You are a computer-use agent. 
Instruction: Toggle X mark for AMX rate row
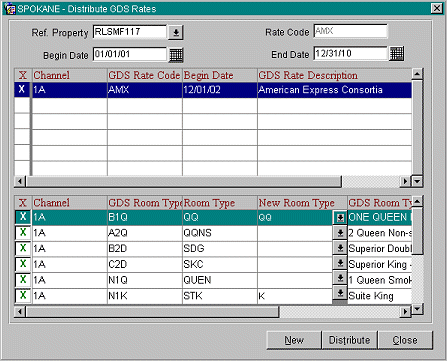pyautogui.click(x=22, y=89)
